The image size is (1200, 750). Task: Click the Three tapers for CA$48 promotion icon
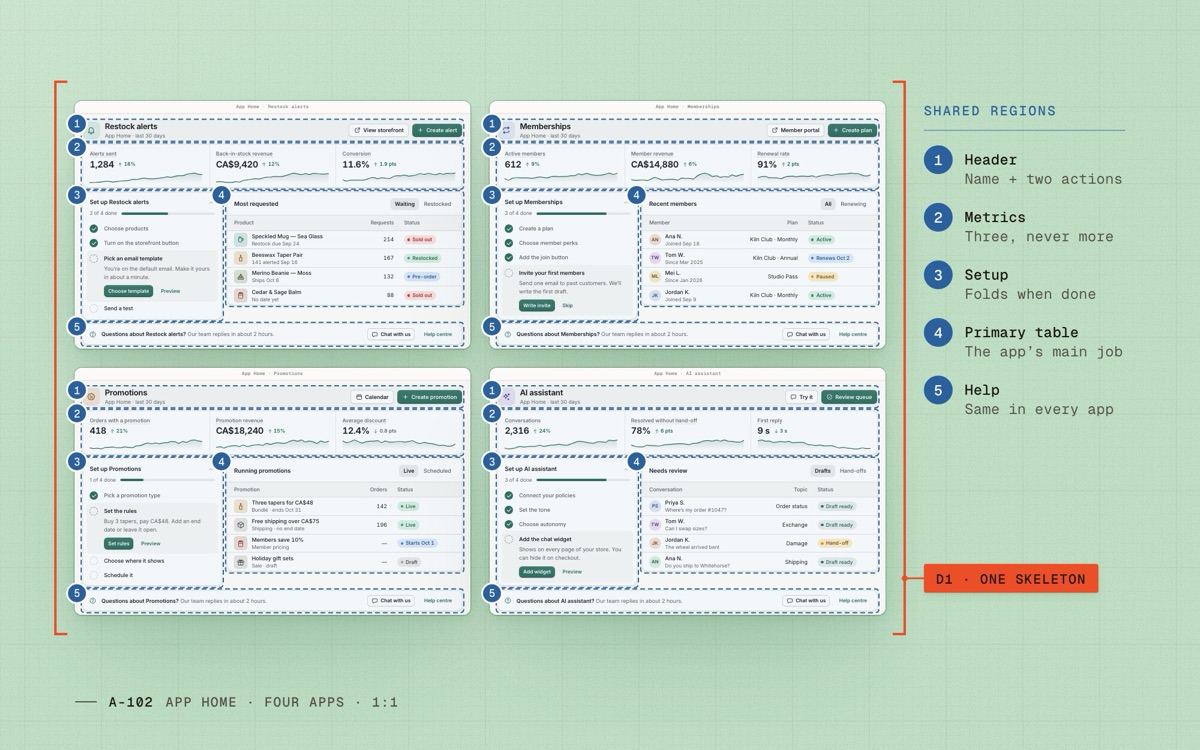pos(241,506)
